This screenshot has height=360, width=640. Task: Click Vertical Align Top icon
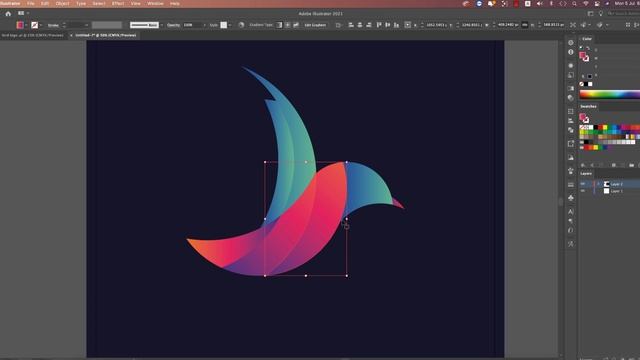[x=379, y=25]
